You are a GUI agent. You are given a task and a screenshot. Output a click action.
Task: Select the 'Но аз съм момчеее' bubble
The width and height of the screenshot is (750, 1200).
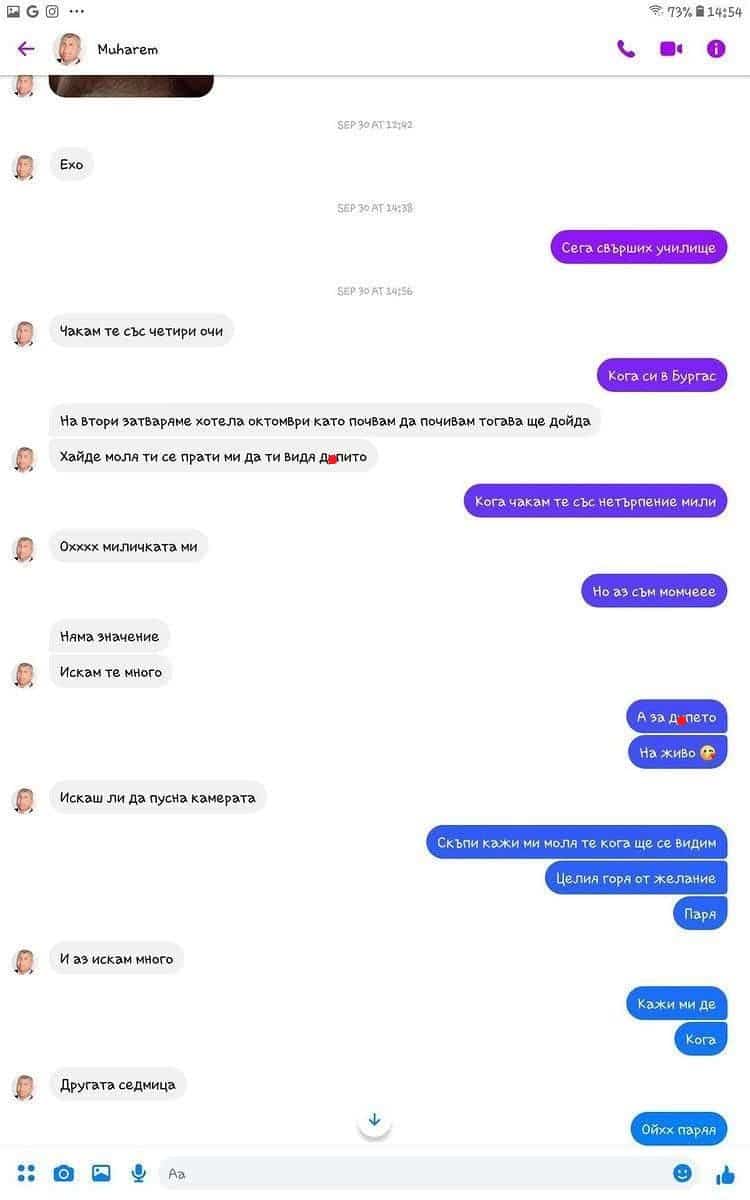click(x=654, y=591)
